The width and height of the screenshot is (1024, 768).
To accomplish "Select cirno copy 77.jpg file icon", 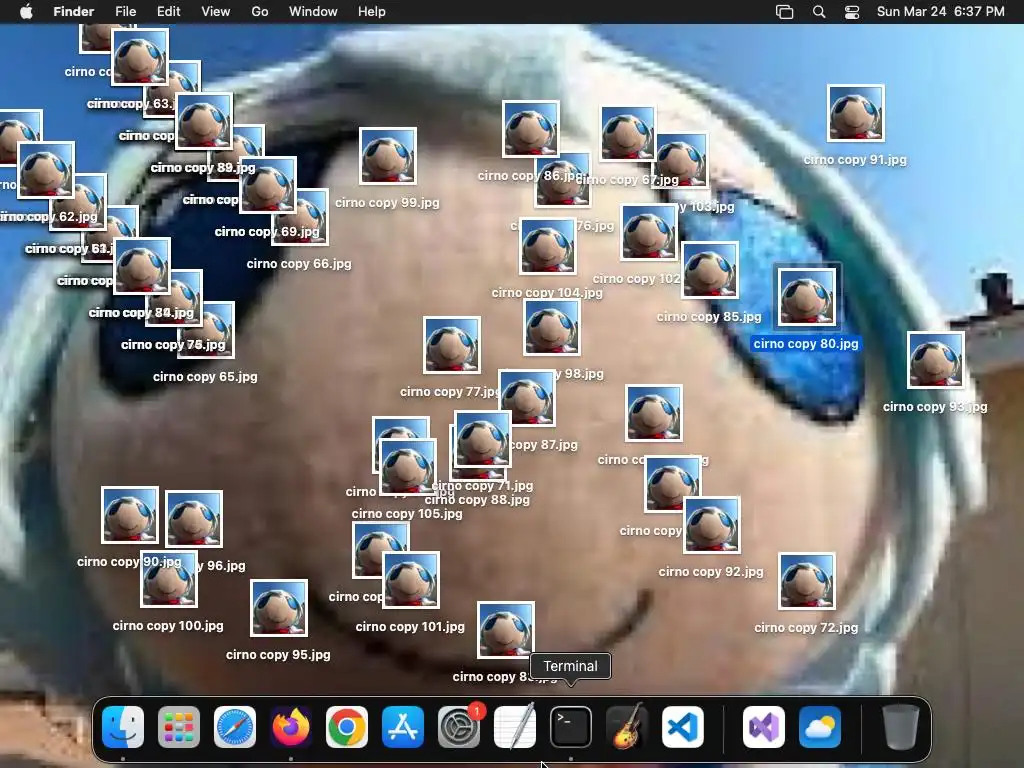I will point(452,345).
